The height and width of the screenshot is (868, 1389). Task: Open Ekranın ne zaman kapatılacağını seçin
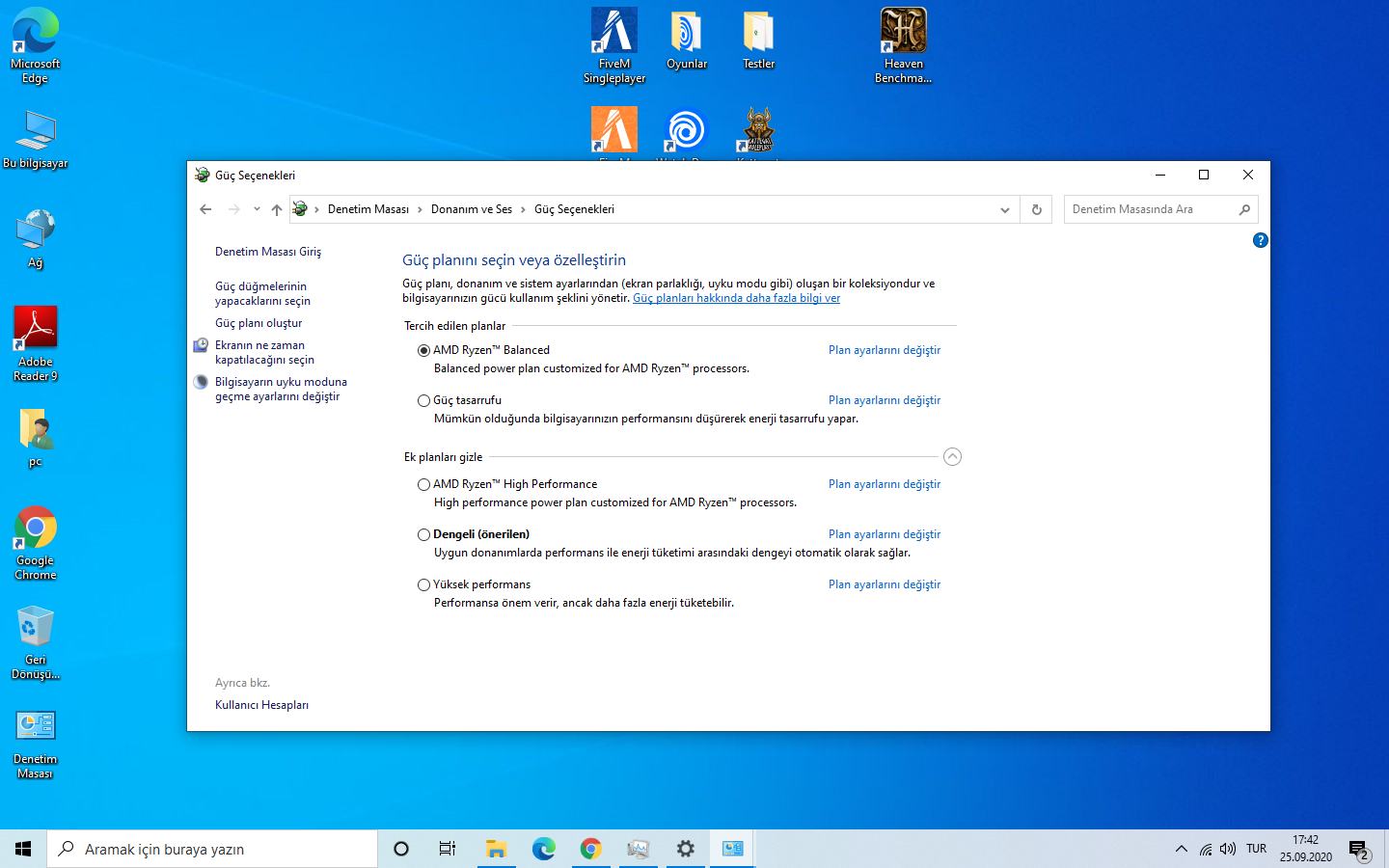(264, 352)
